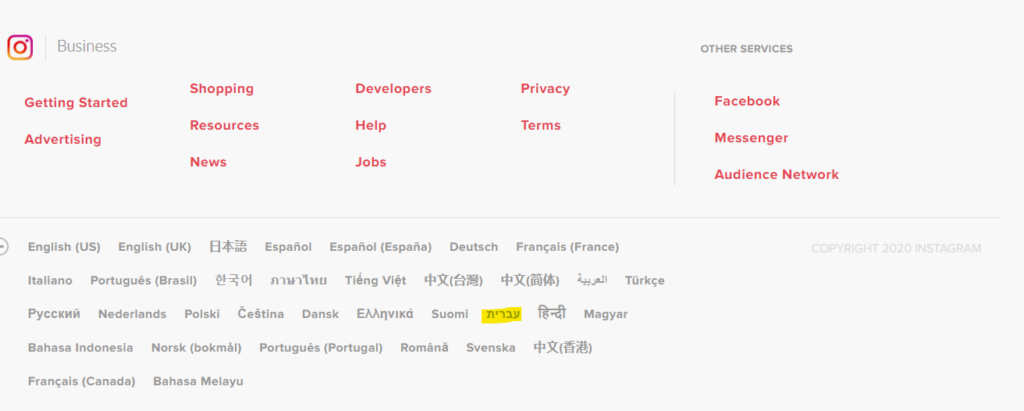
Task: Switch language to Magyar
Action: pyautogui.click(x=605, y=314)
